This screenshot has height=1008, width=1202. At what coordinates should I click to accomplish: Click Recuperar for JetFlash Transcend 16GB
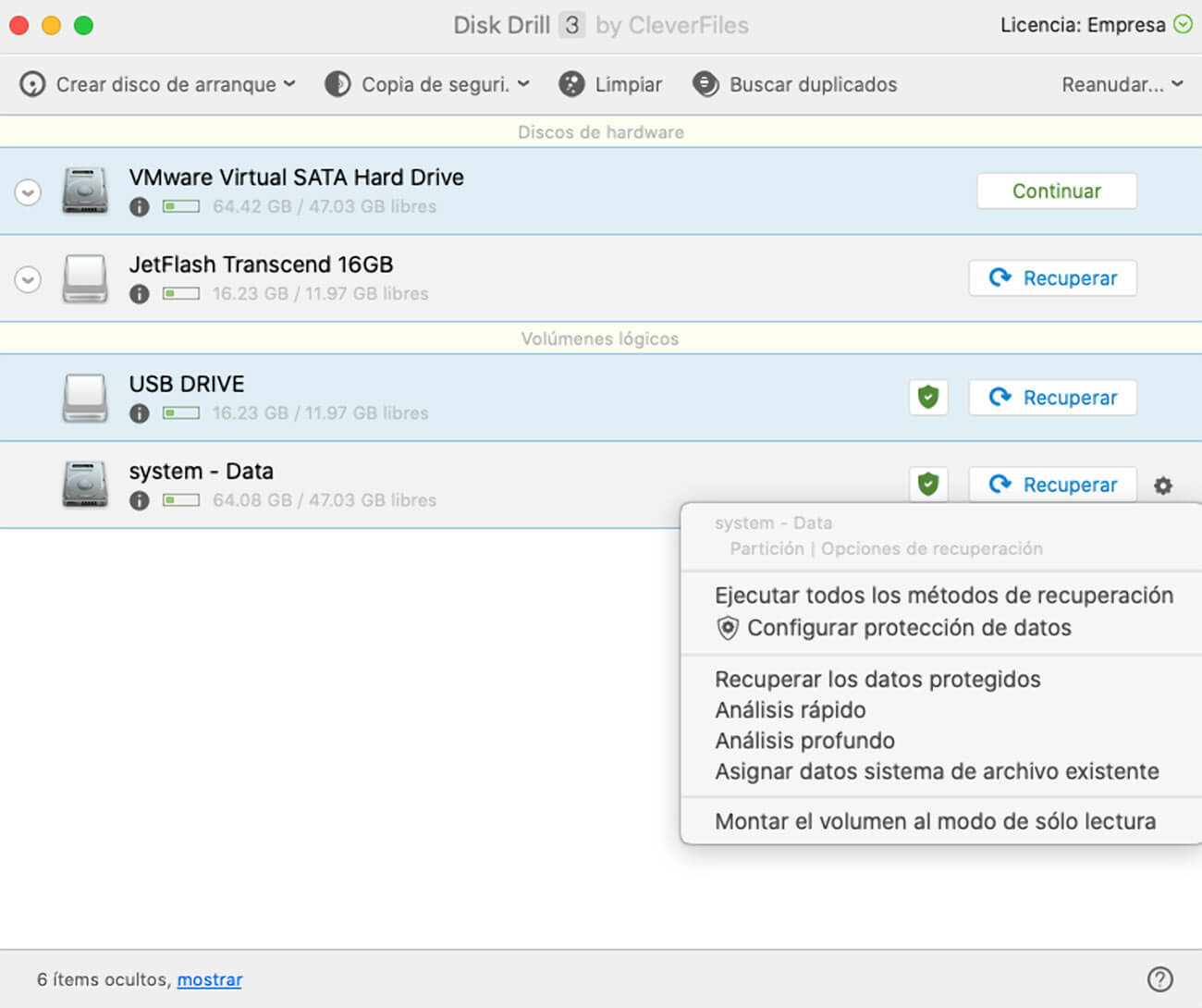tap(1052, 277)
